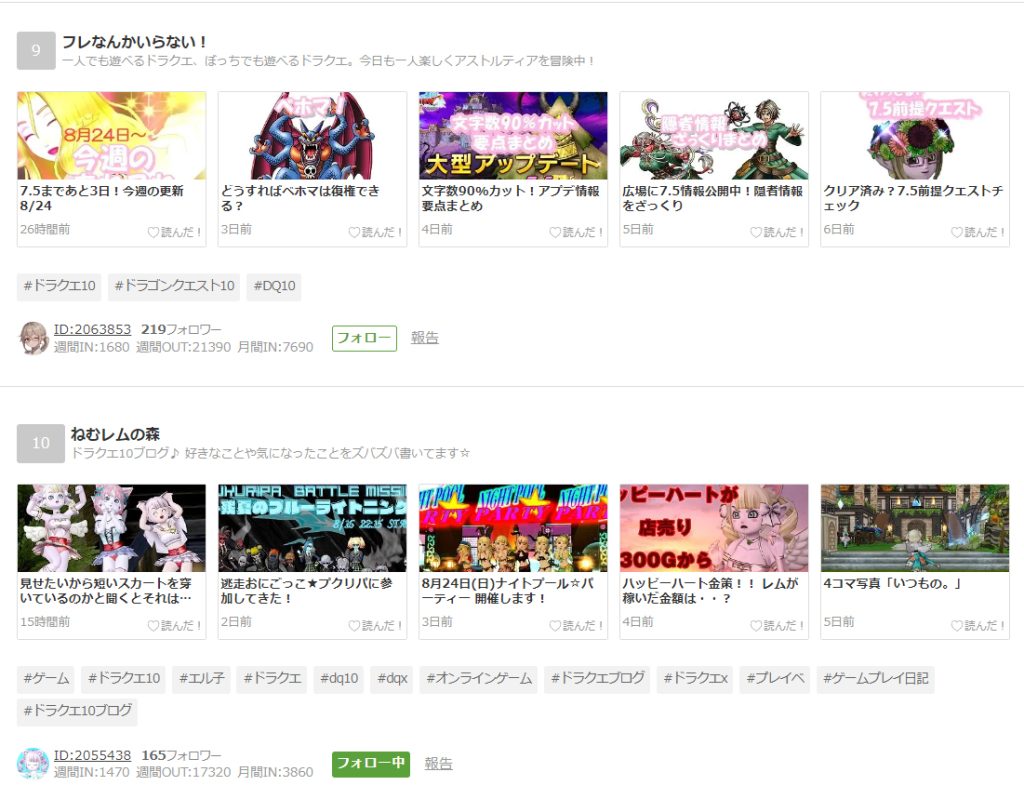The height and width of the screenshot is (812, 1024).
Task: Select the #ドラクエ tag
Action: click(272, 679)
